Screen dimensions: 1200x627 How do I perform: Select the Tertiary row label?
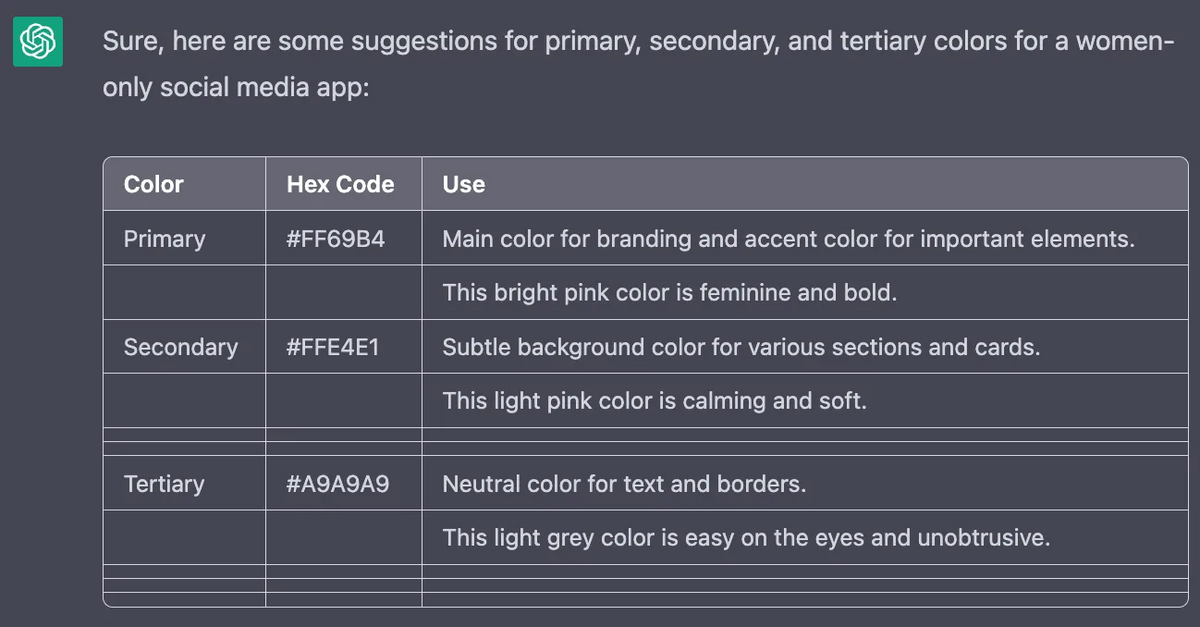164,484
